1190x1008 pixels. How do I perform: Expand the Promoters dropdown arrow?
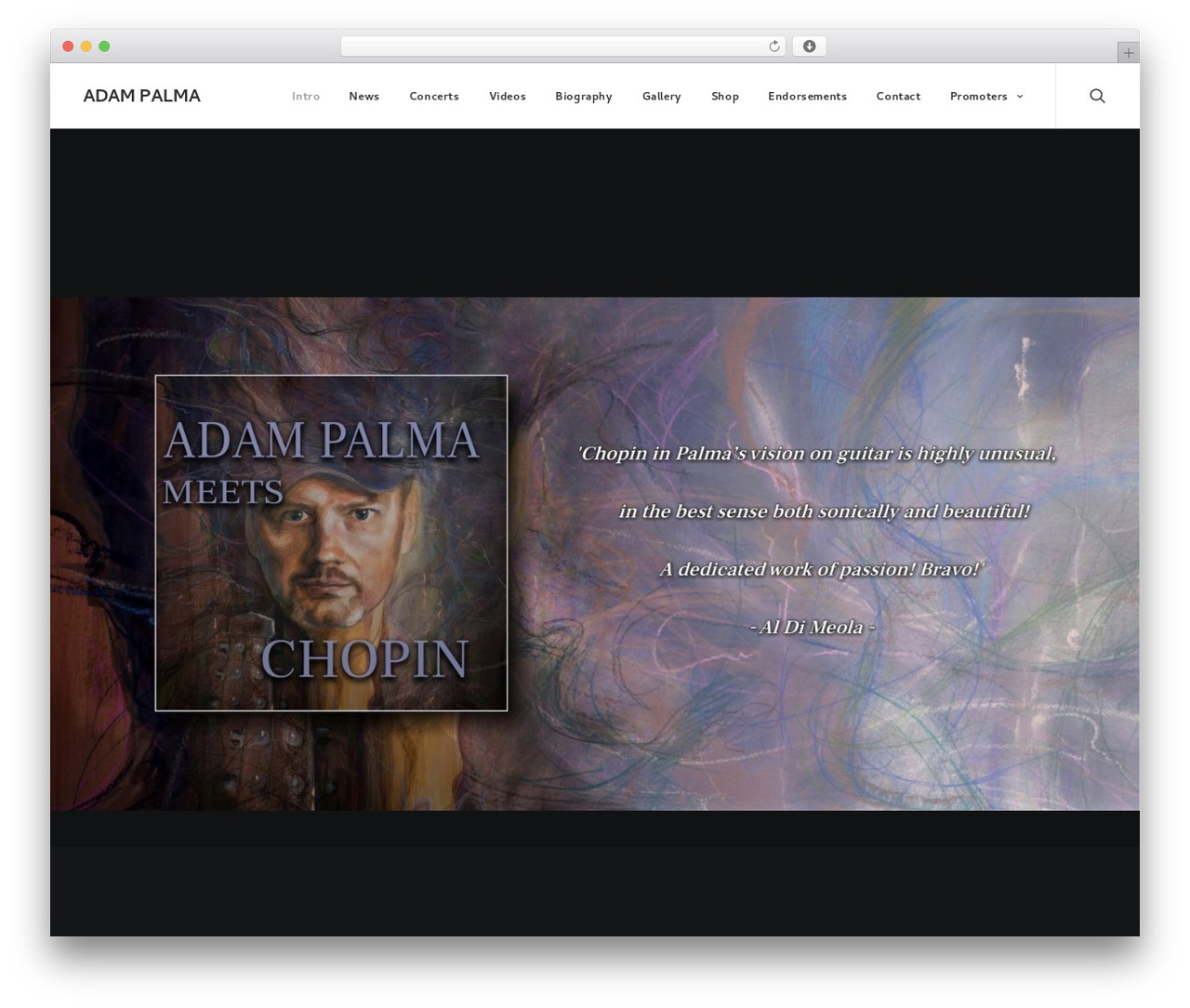[1020, 96]
